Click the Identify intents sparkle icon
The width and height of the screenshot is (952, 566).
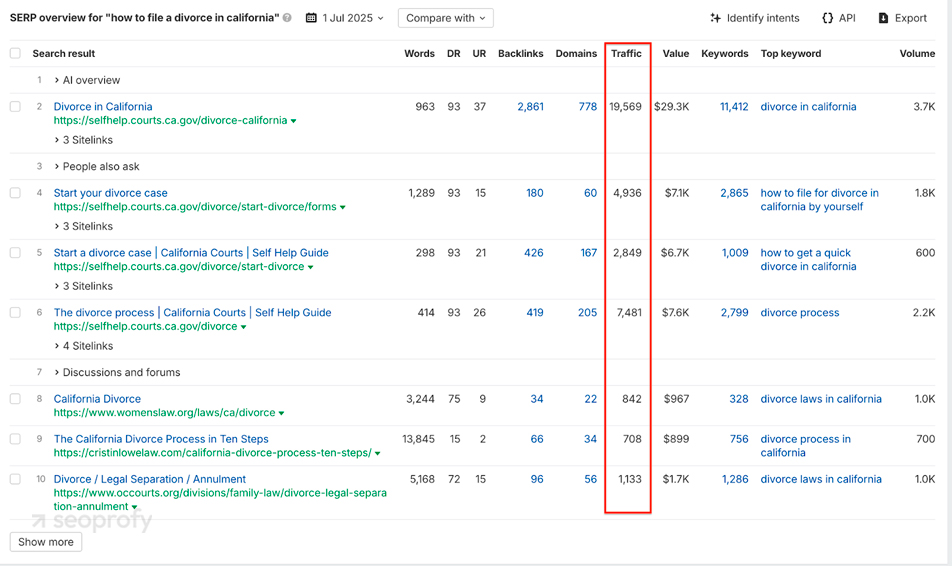click(715, 18)
